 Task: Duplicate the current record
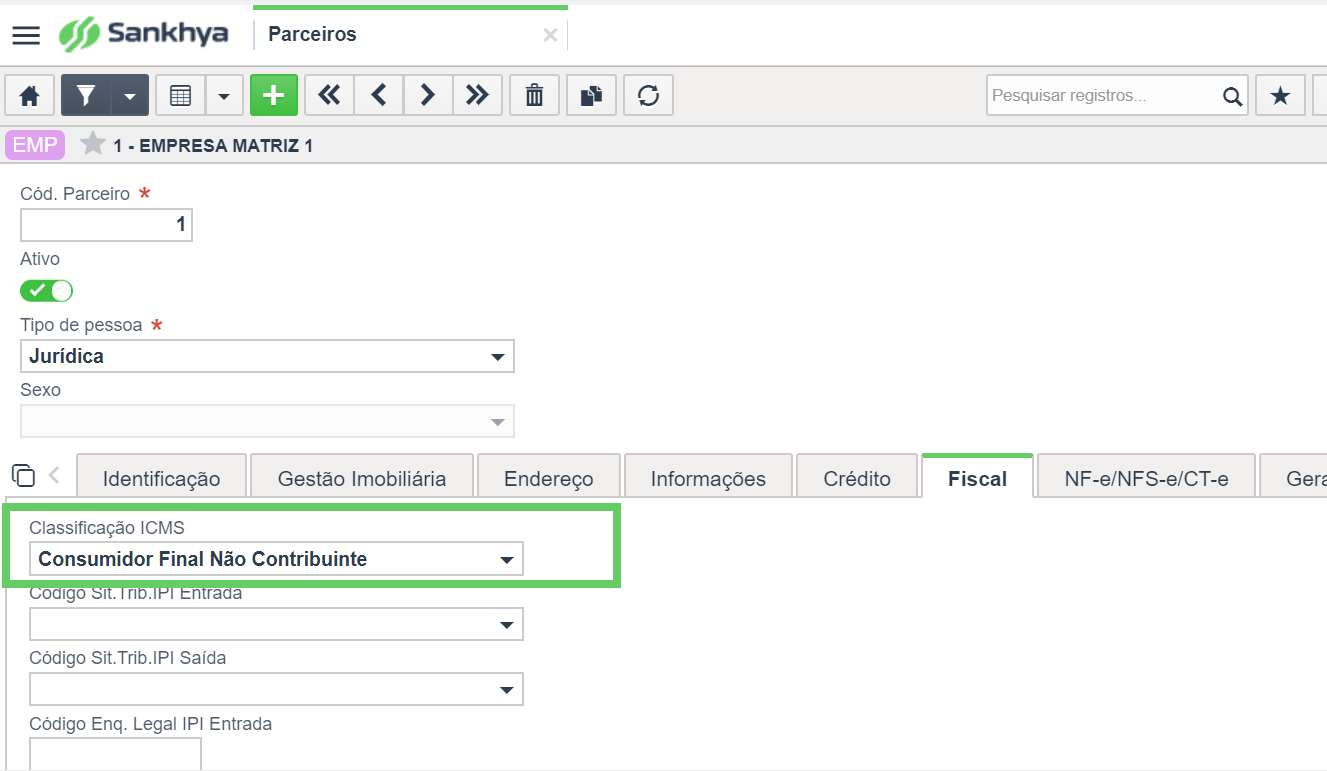(x=592, y=95)
